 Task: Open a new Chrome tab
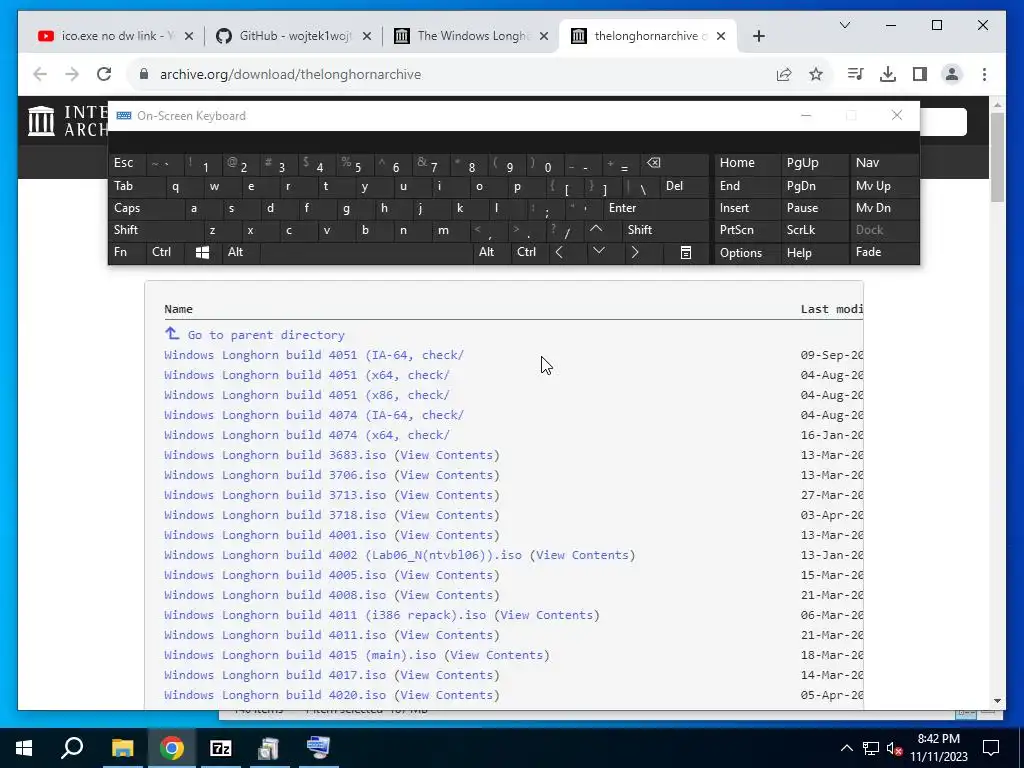pos(758,36)
